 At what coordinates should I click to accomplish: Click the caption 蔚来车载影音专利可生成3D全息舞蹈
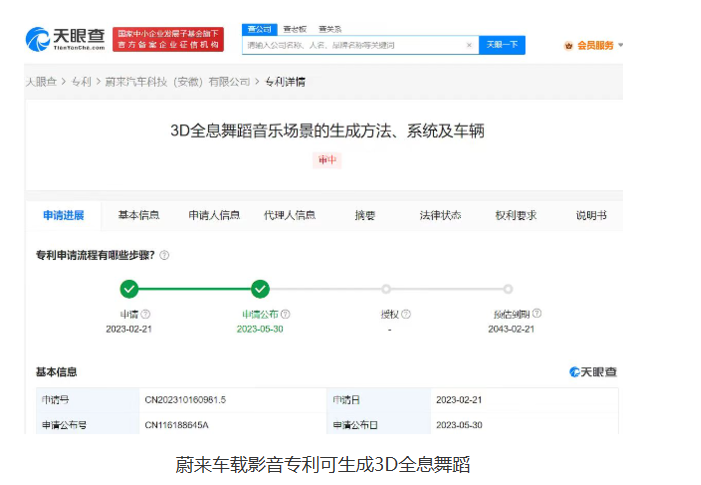click(322, 464)
